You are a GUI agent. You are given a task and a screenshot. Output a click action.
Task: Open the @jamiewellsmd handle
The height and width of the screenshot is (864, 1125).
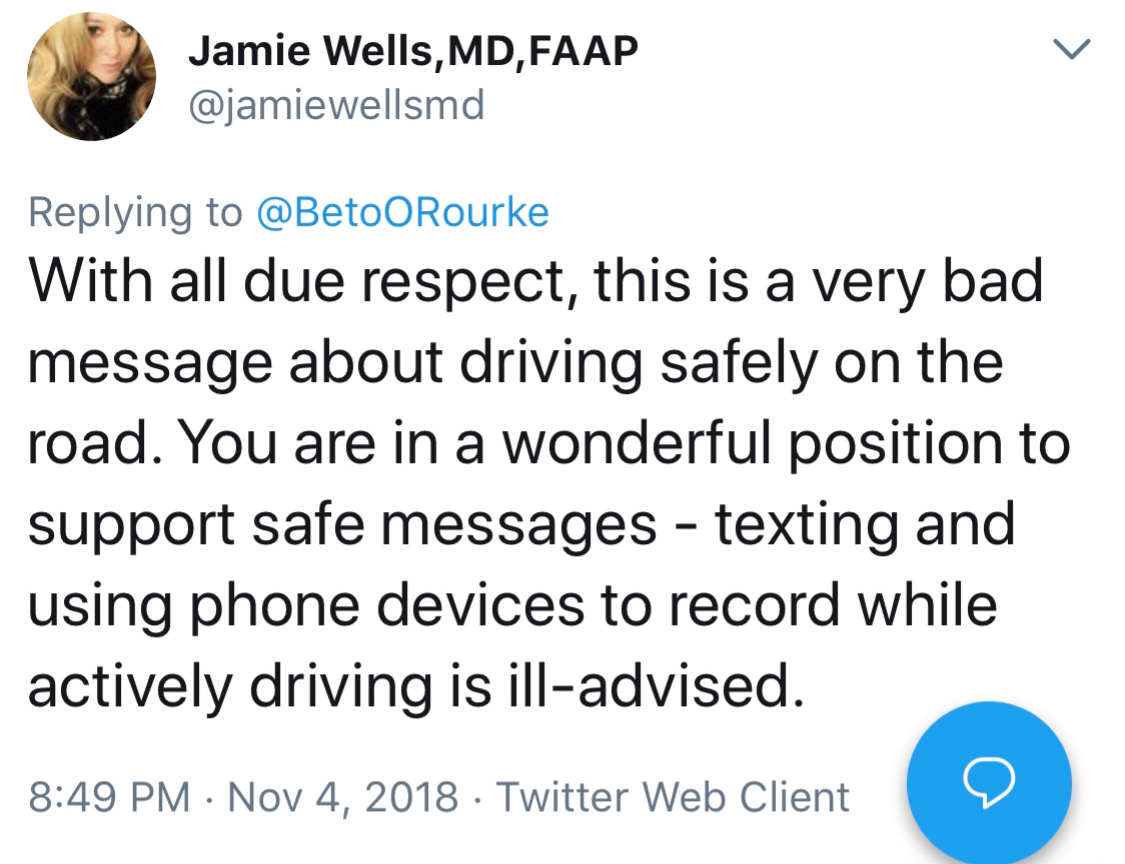click(x=336, y=103)
